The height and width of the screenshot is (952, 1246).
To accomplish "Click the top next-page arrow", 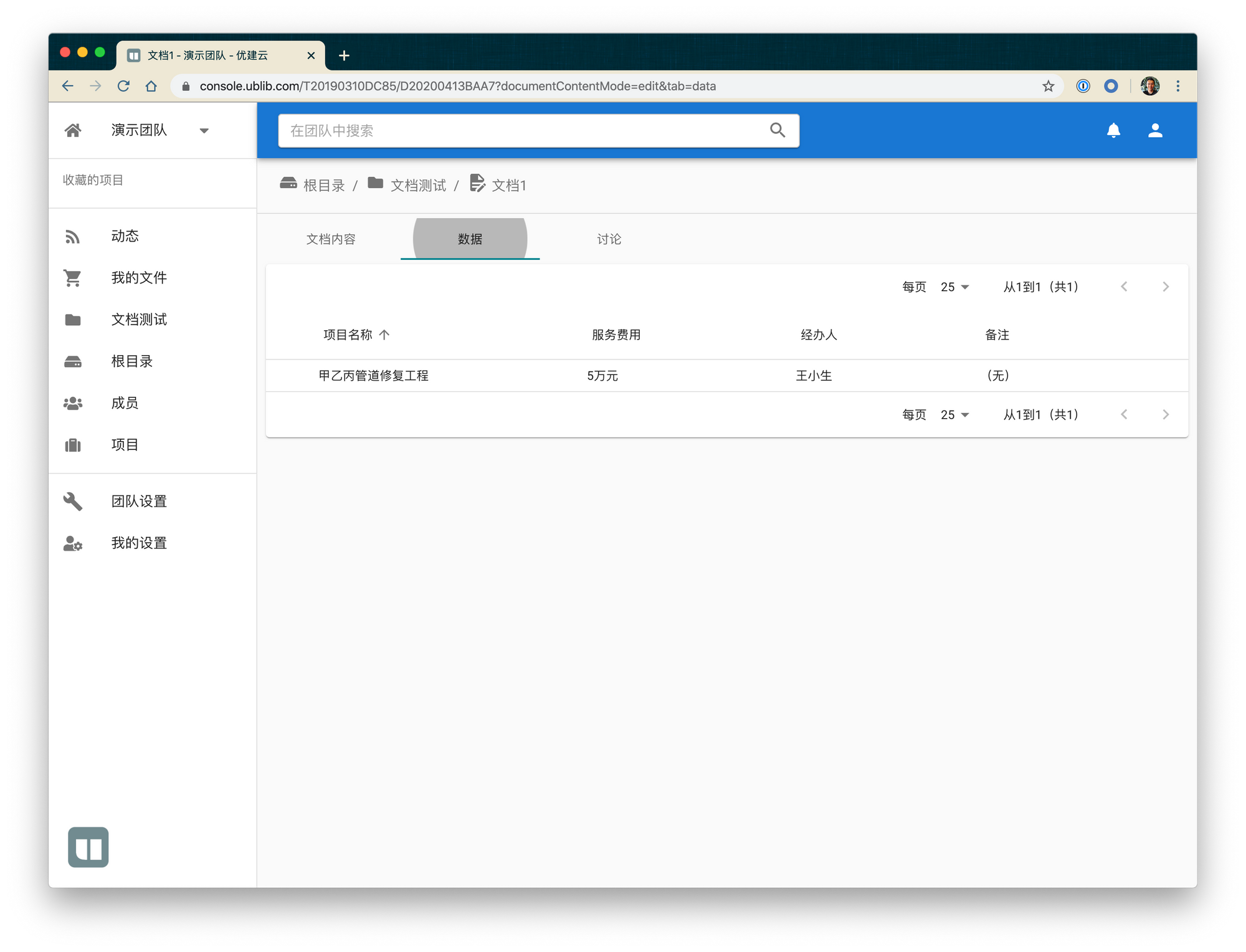I will coord(1165,287).
